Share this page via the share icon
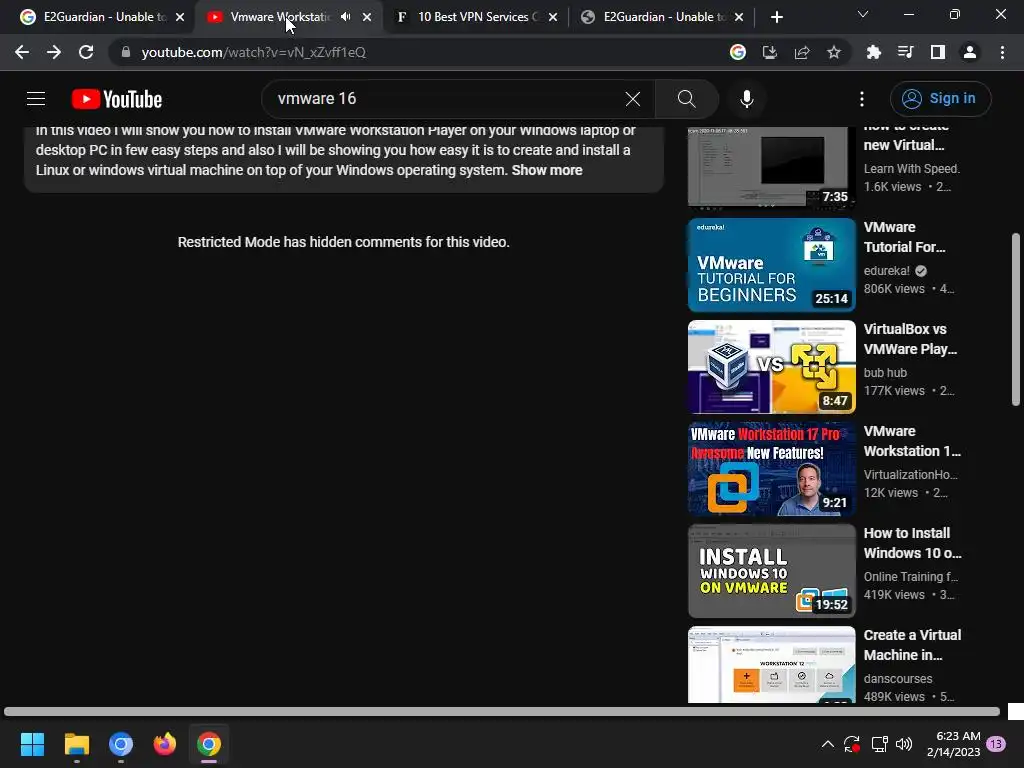The image size is (1024, 768). [x=802, y=52]
